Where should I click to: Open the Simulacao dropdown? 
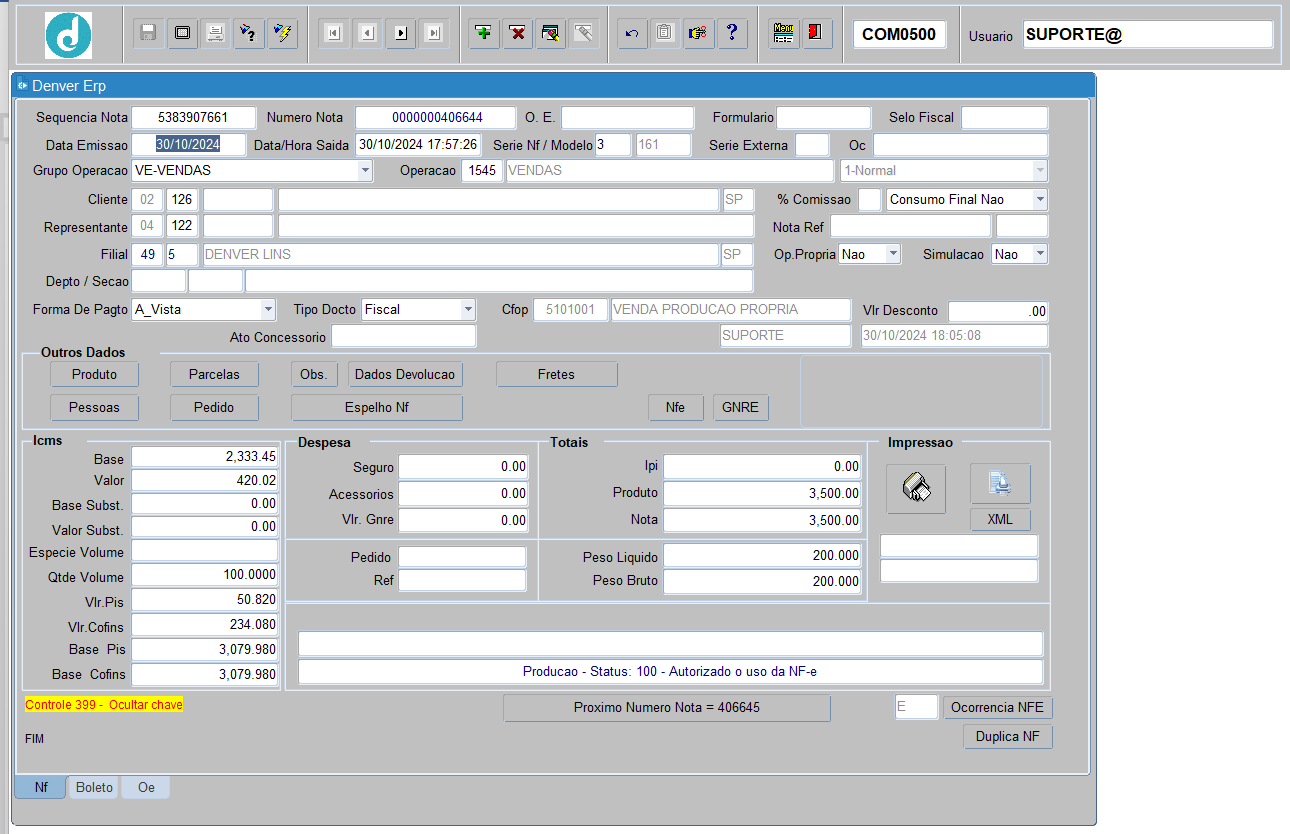tap(1040, 254)
